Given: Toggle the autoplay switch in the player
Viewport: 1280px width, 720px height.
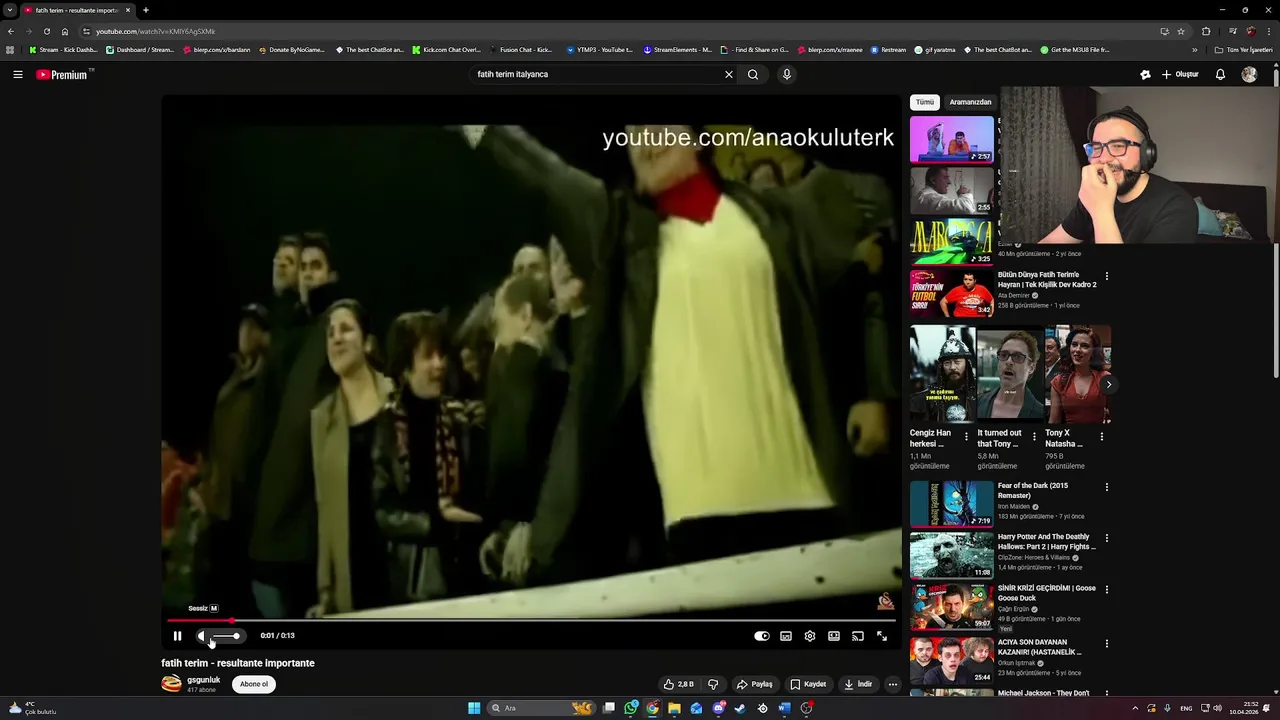Looking at the screenshot, I should [x=762, y=636].
